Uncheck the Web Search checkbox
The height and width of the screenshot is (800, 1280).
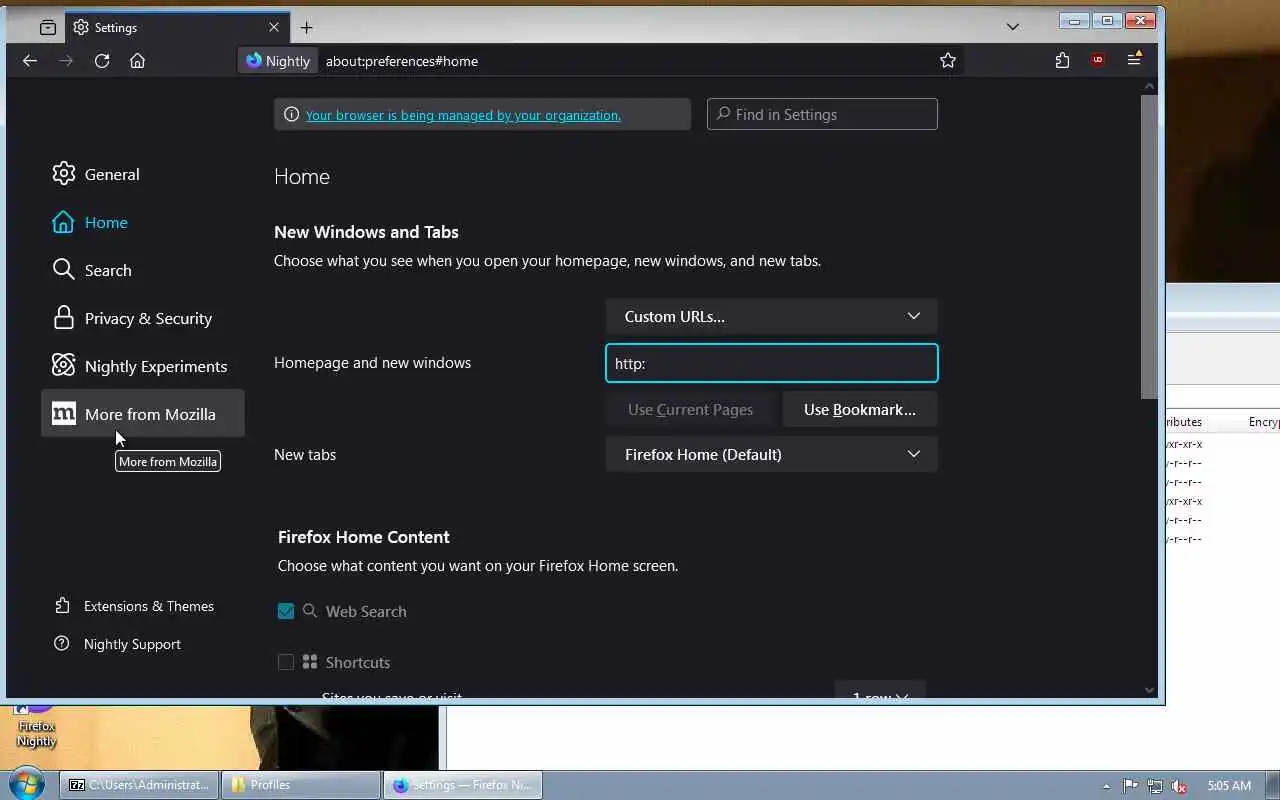coord(286,611)
